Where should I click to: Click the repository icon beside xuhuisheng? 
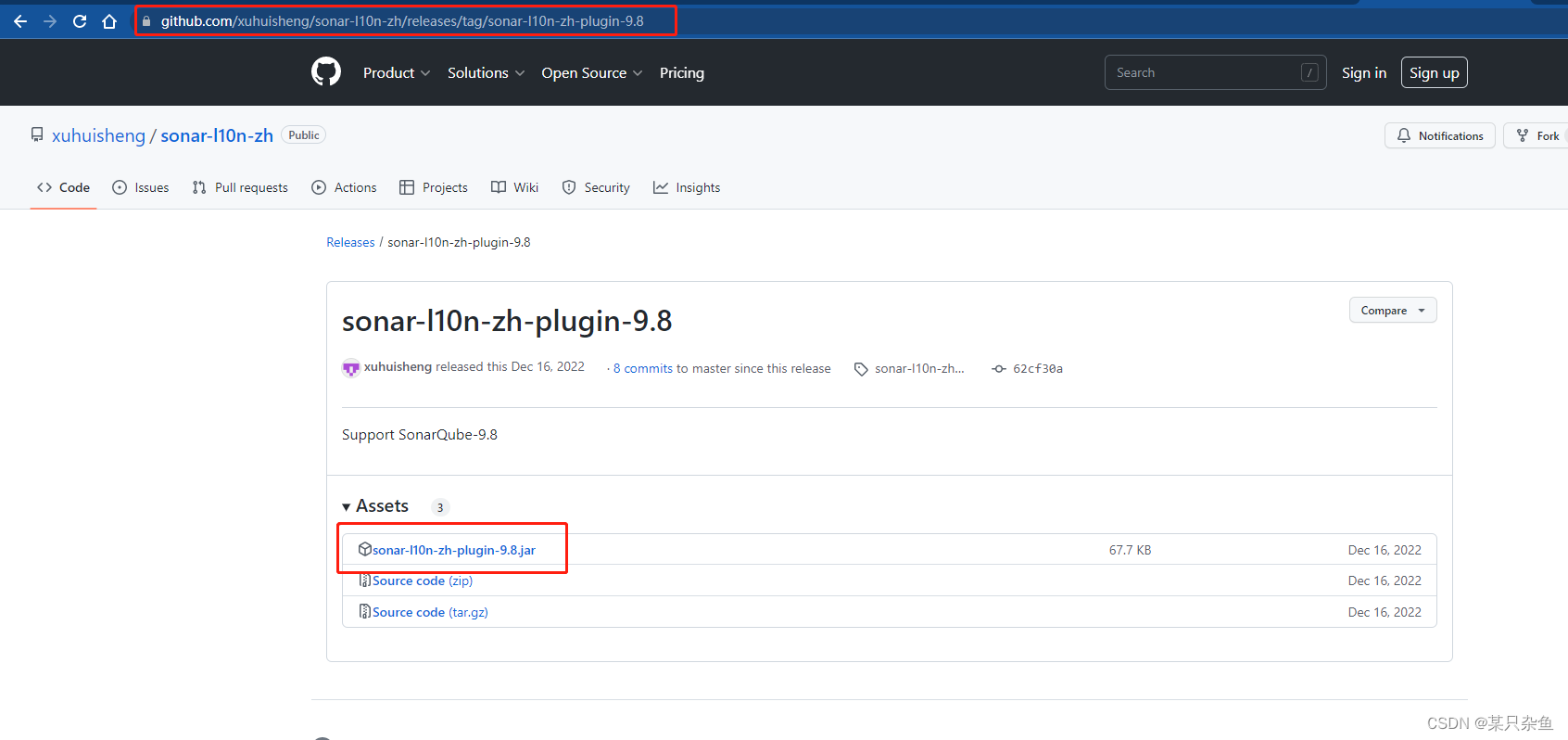[x=37, y=135]
